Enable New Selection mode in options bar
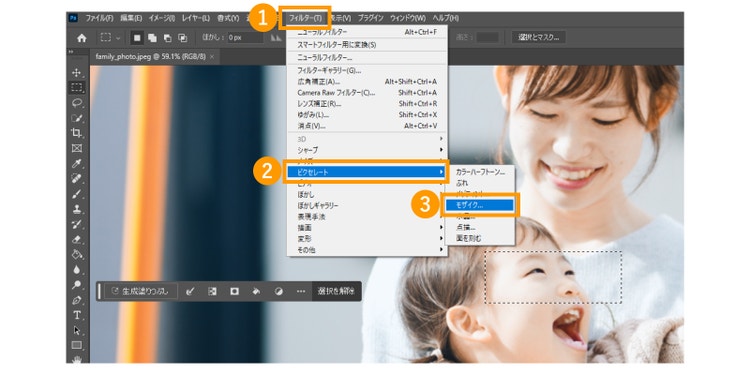Screen dimensions: 750x375 [x=137, y=38]
